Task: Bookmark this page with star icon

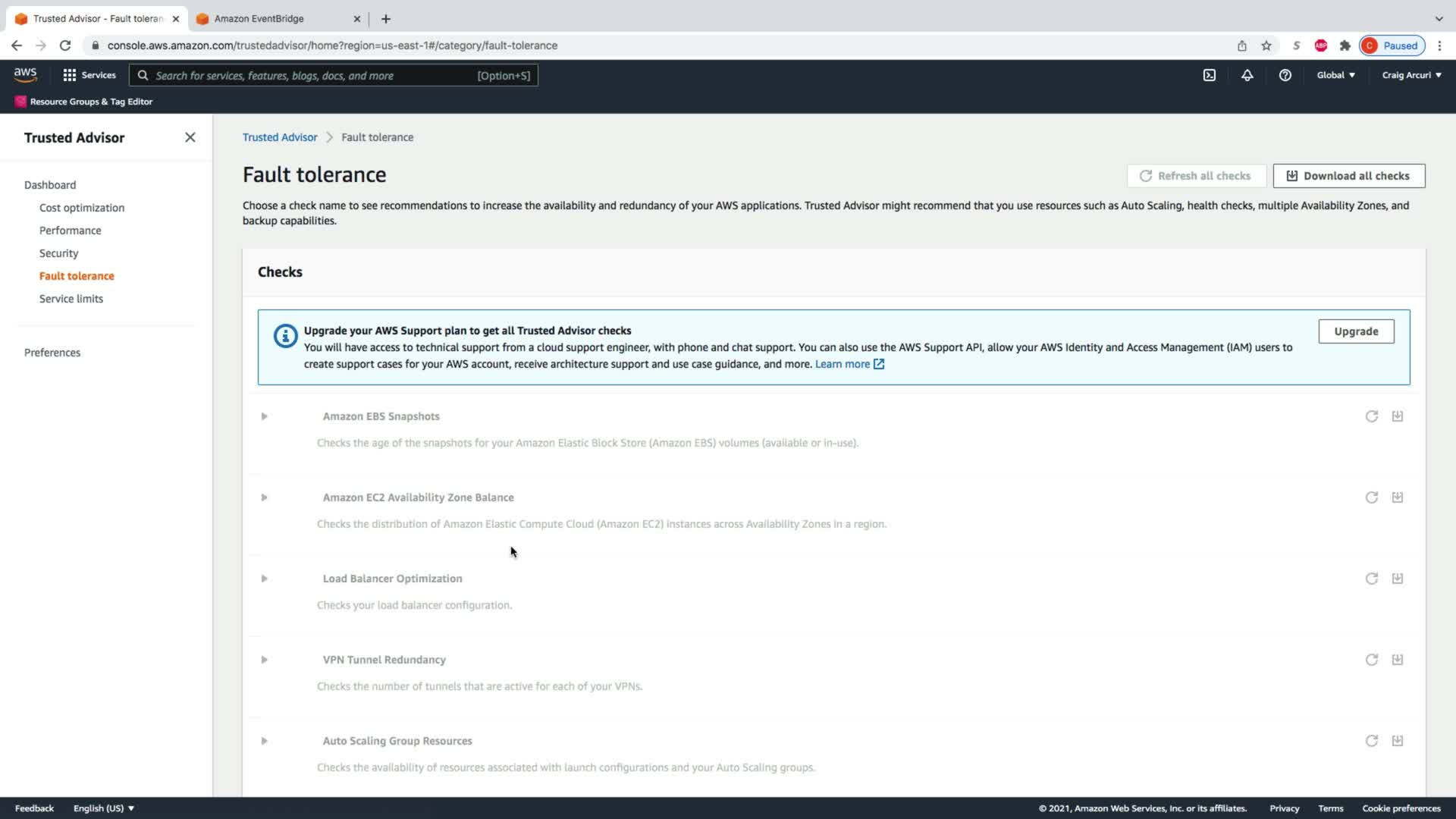Action: [x=1266, y=45]
